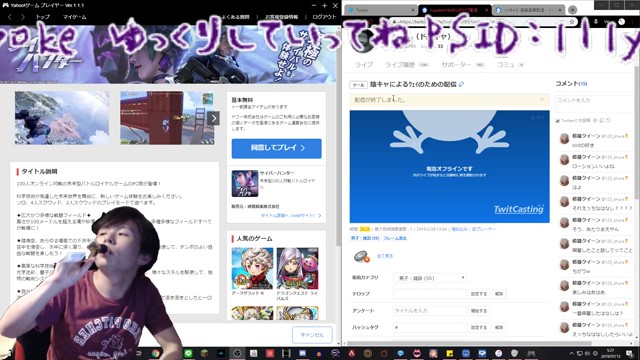Click into the comment input field
640x360 pixels.
point(593,104)
